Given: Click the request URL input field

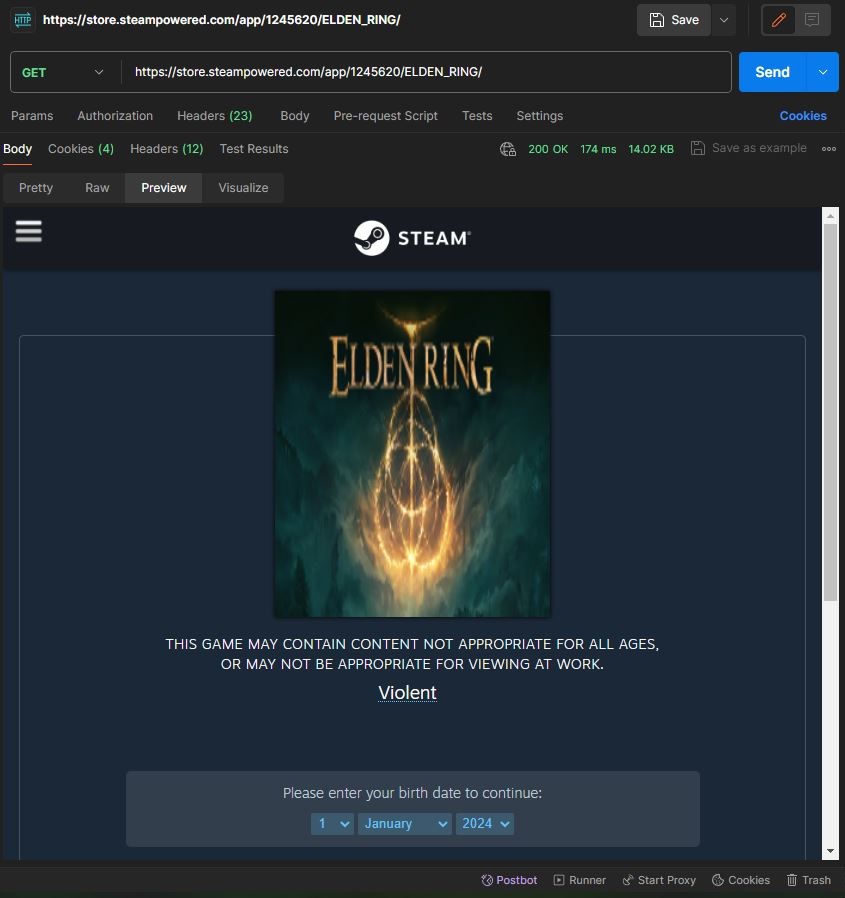Looking at the screenshot, I should tap(426, 72).
